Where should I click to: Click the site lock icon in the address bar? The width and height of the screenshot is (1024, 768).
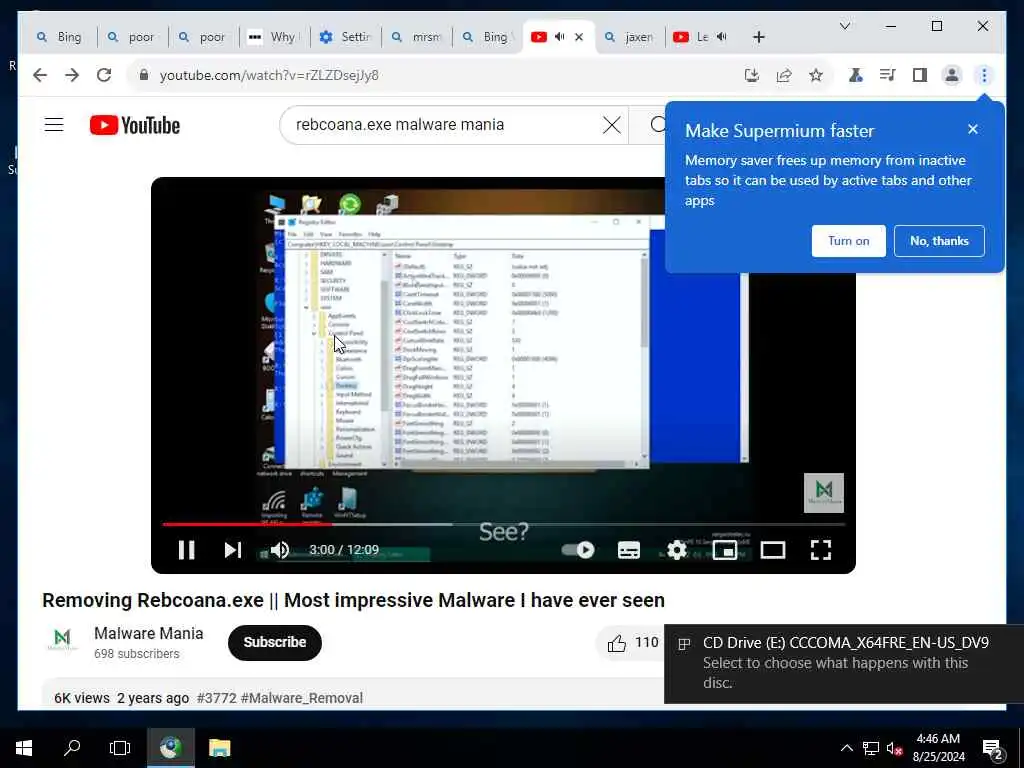point(144,75)
